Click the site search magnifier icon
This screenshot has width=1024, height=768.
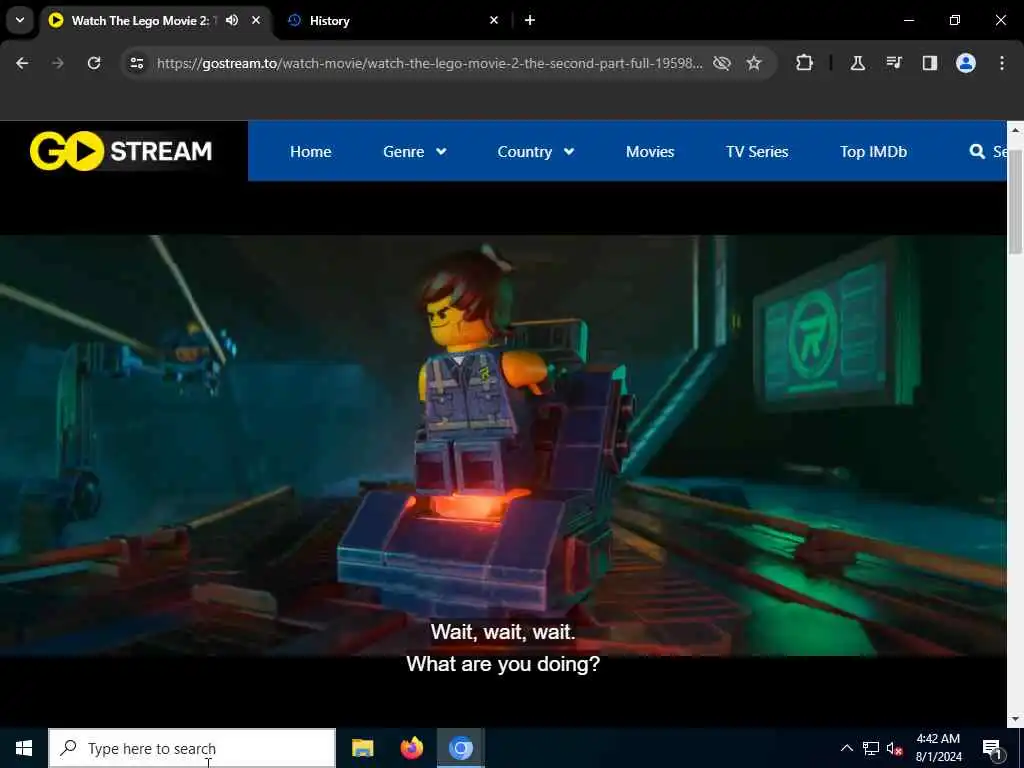click(977, 152)
